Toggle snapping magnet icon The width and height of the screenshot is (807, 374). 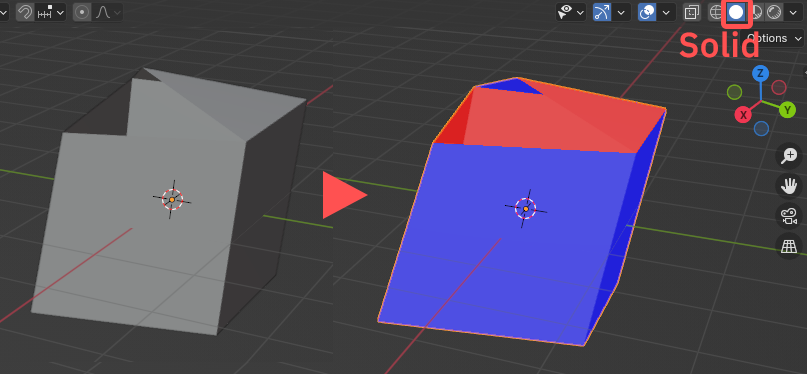[25, 12]
